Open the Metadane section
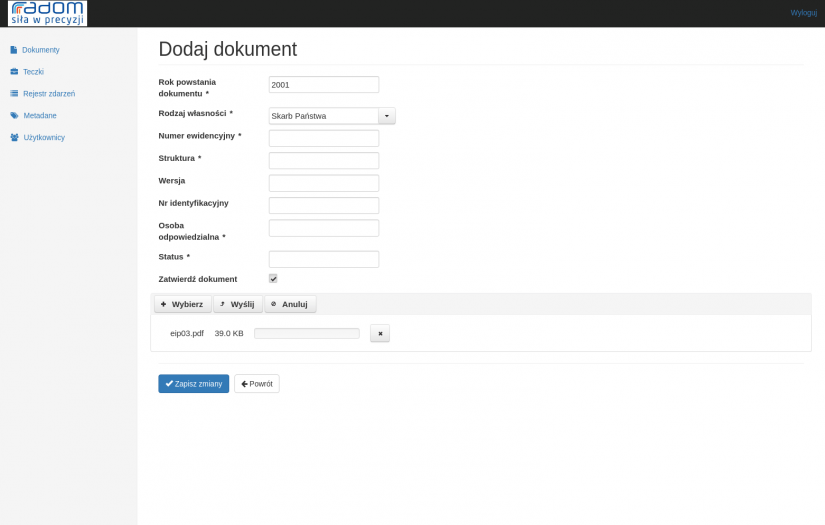 [x=40, y=115]
